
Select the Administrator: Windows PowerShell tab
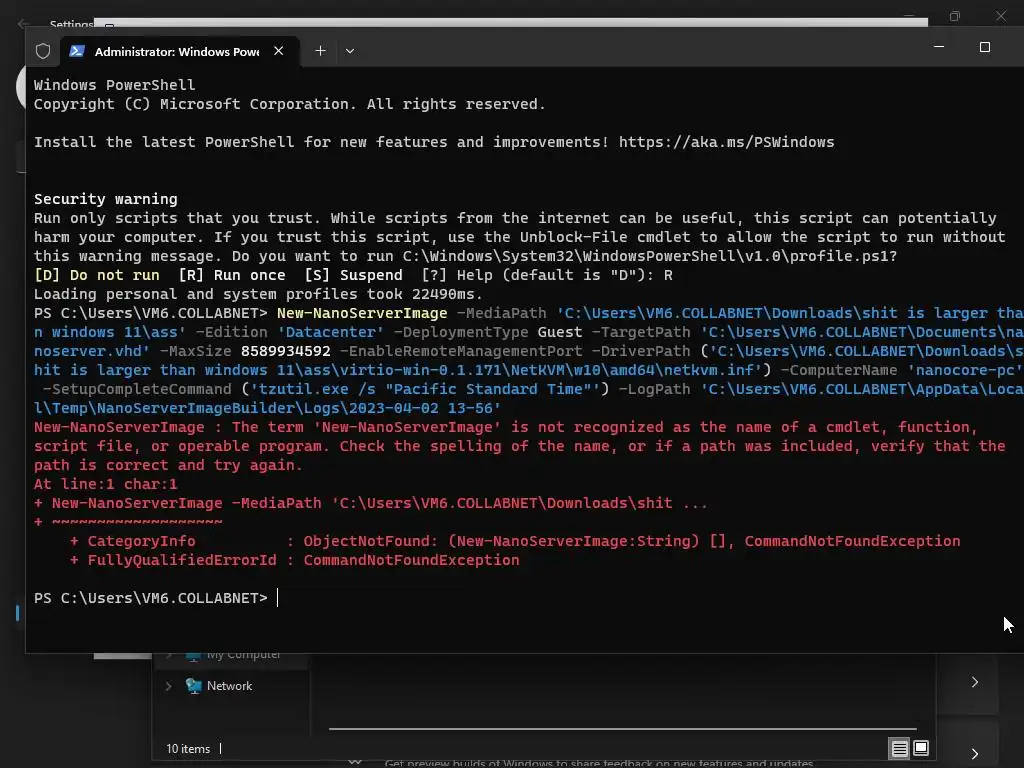[x=180, y=51]
